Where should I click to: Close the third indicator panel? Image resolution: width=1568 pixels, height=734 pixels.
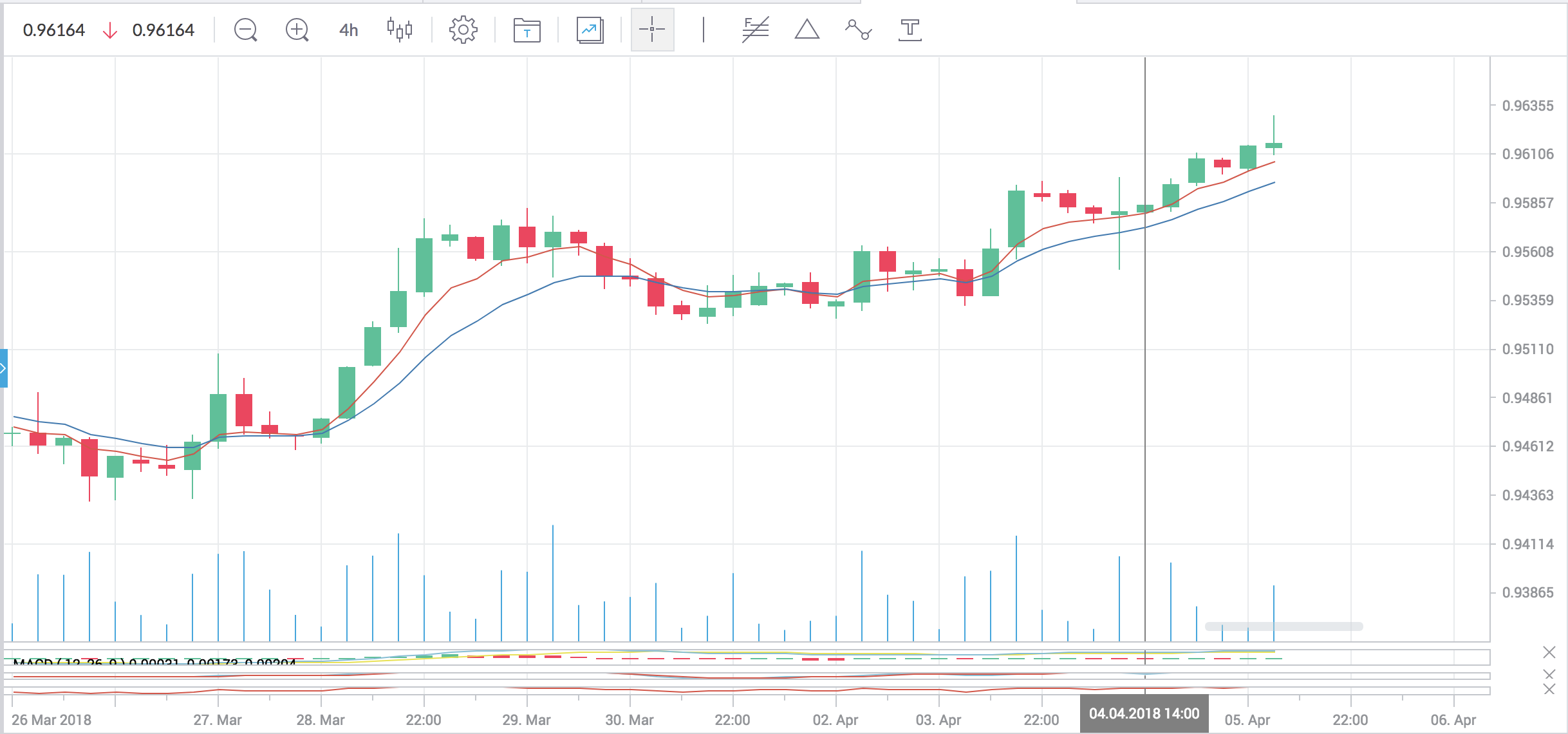[x=1549, y=690]
